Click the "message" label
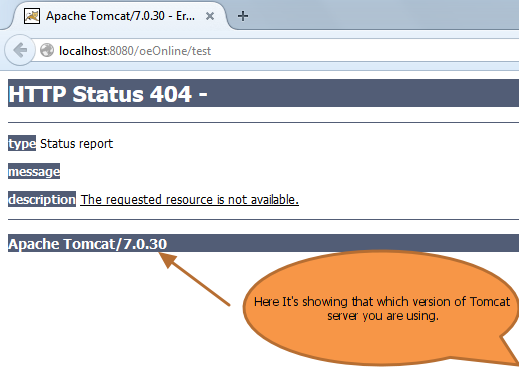The height and width of the screenshot is (373, 519). pos(34,171)
